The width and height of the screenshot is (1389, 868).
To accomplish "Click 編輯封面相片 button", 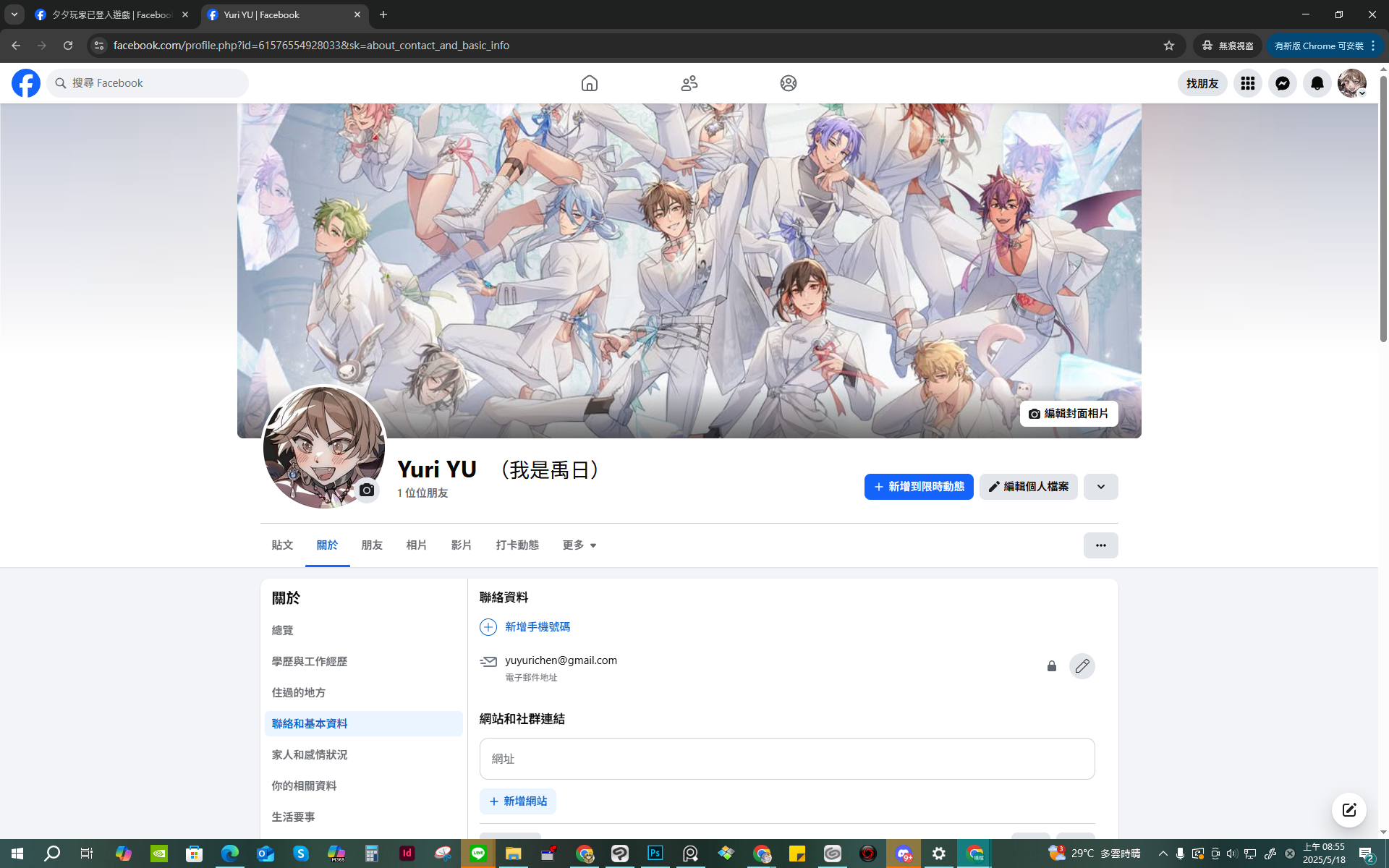I will tap(1069, 414).
